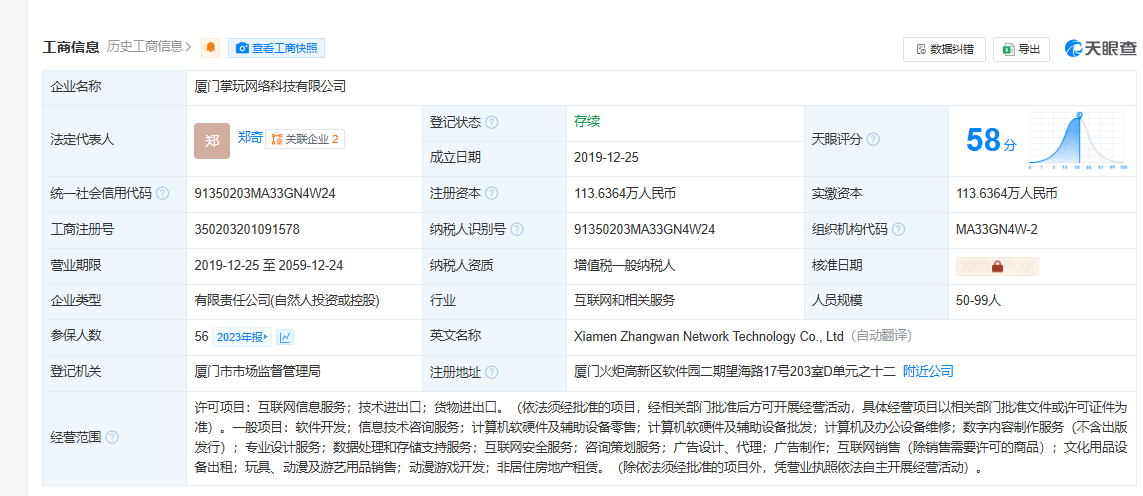Open the 2023年报 dropdown
The width and height of the screenshot is (1143, 496).
pos(242,337)
